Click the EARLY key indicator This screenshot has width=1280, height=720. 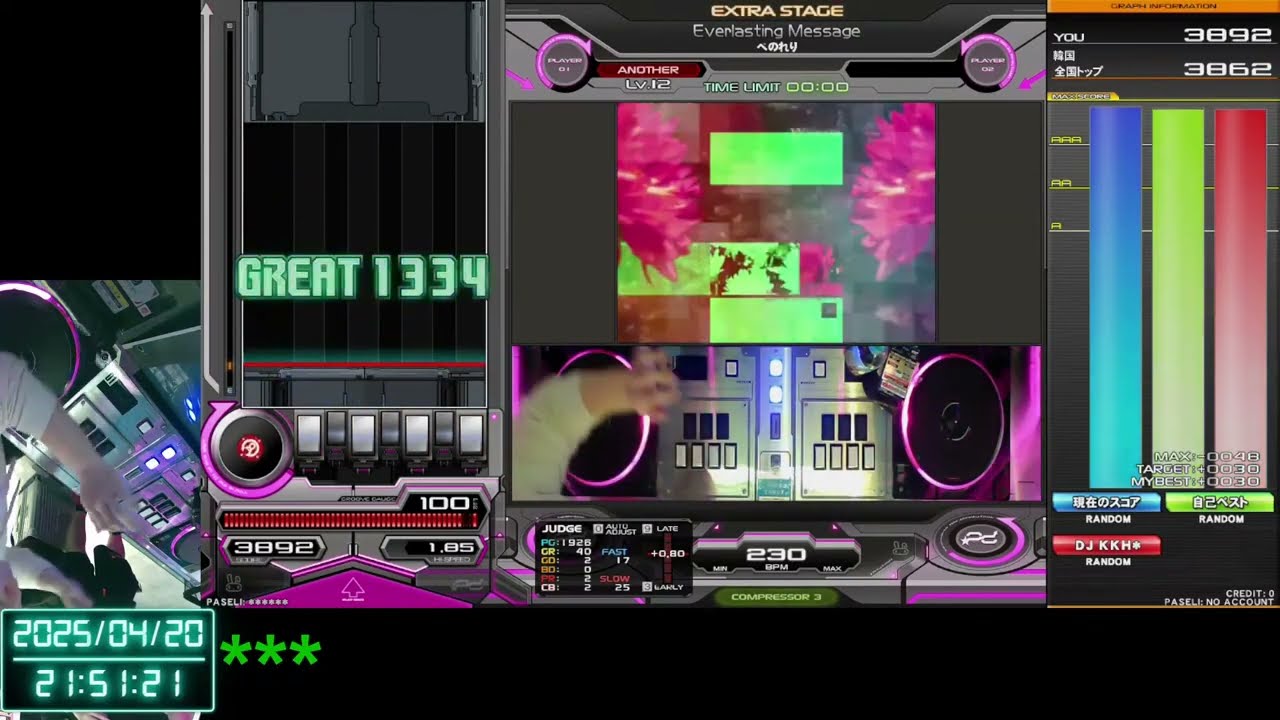[661, 587]
